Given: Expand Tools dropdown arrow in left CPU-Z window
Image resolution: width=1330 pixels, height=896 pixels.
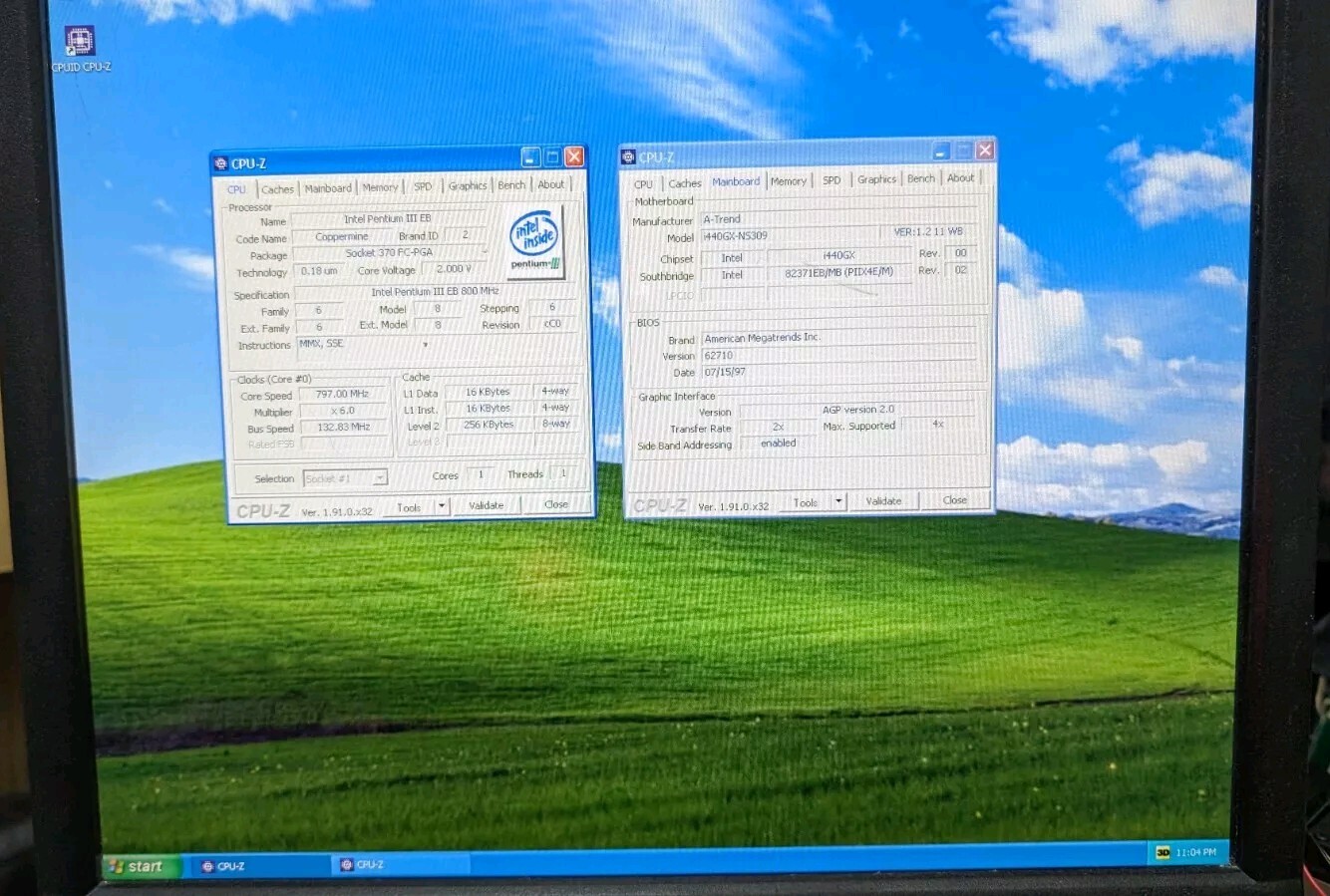Looking at the screenshot, I should tap(443, 506).
